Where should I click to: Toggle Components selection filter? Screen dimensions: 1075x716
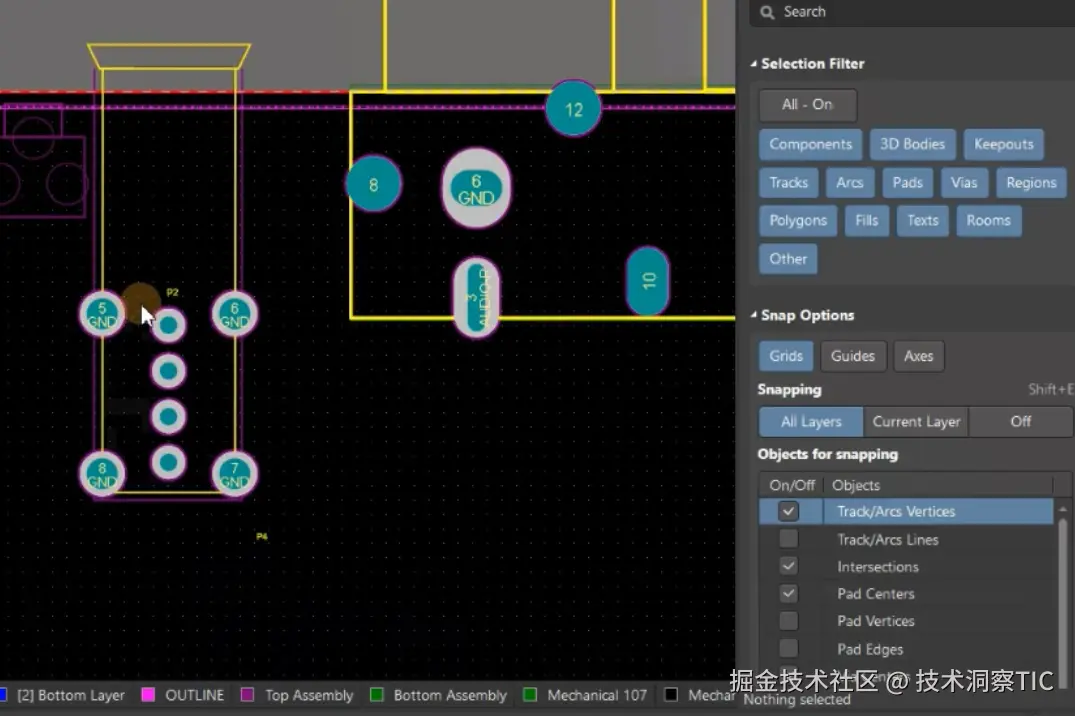(x=810, y=145)
